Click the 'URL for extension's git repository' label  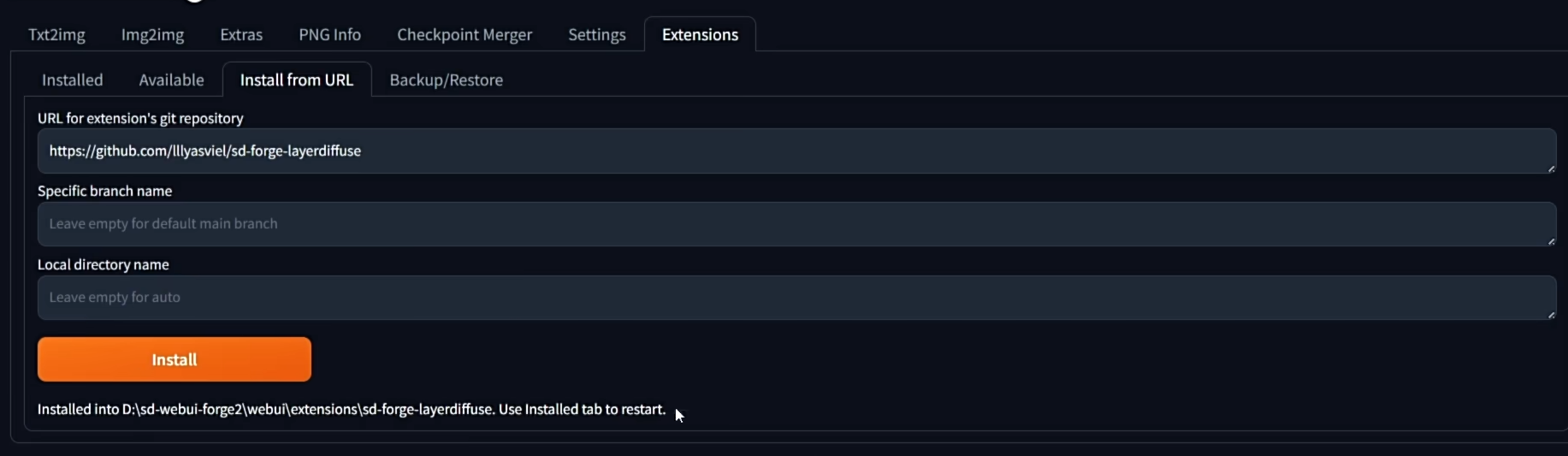(x=140, y=119)
